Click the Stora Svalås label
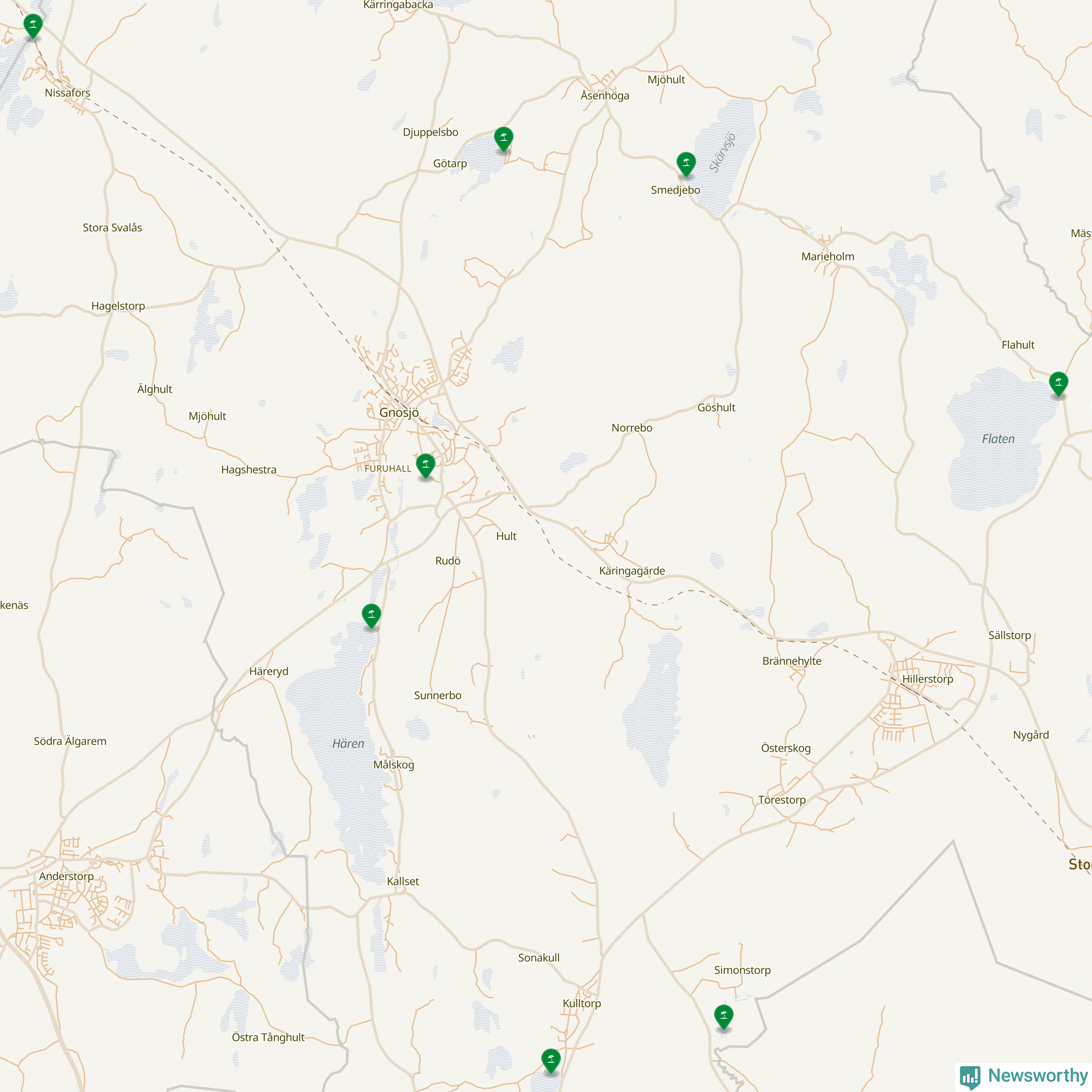This screenshot has height=1092, width=1092. [x=113, y=228]
